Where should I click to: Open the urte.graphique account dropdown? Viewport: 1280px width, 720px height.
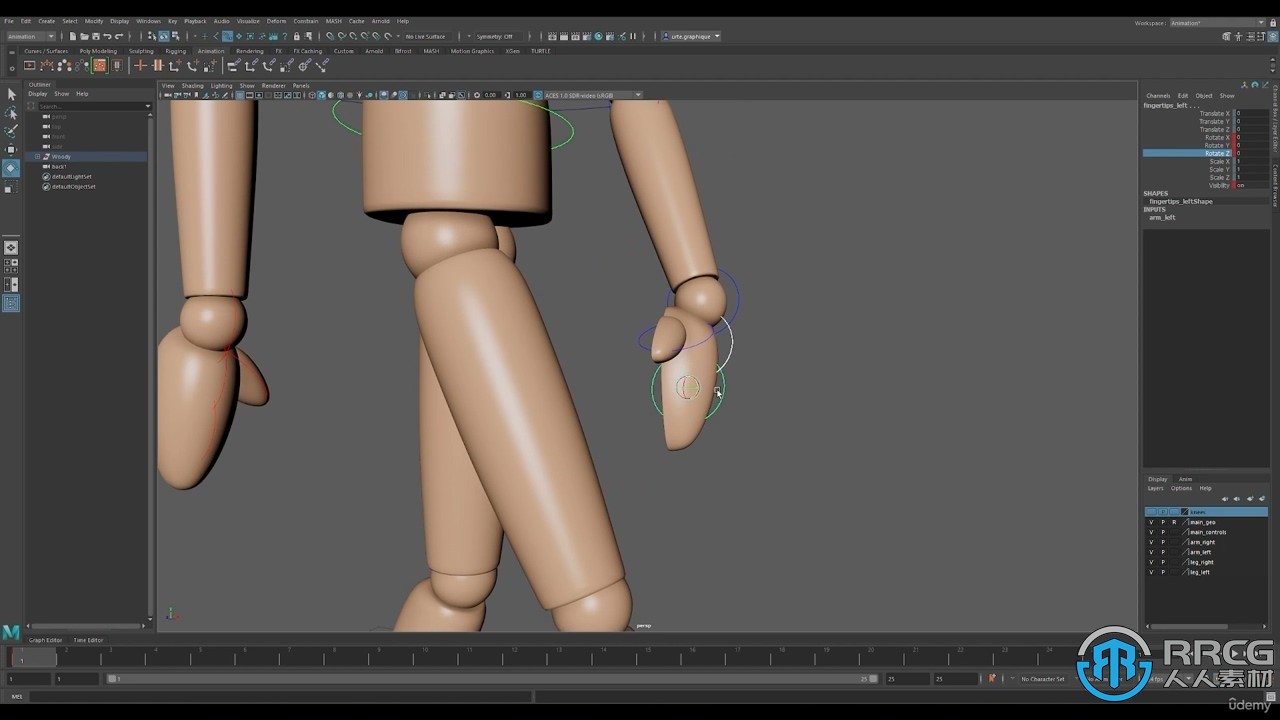tap(691, 36)
